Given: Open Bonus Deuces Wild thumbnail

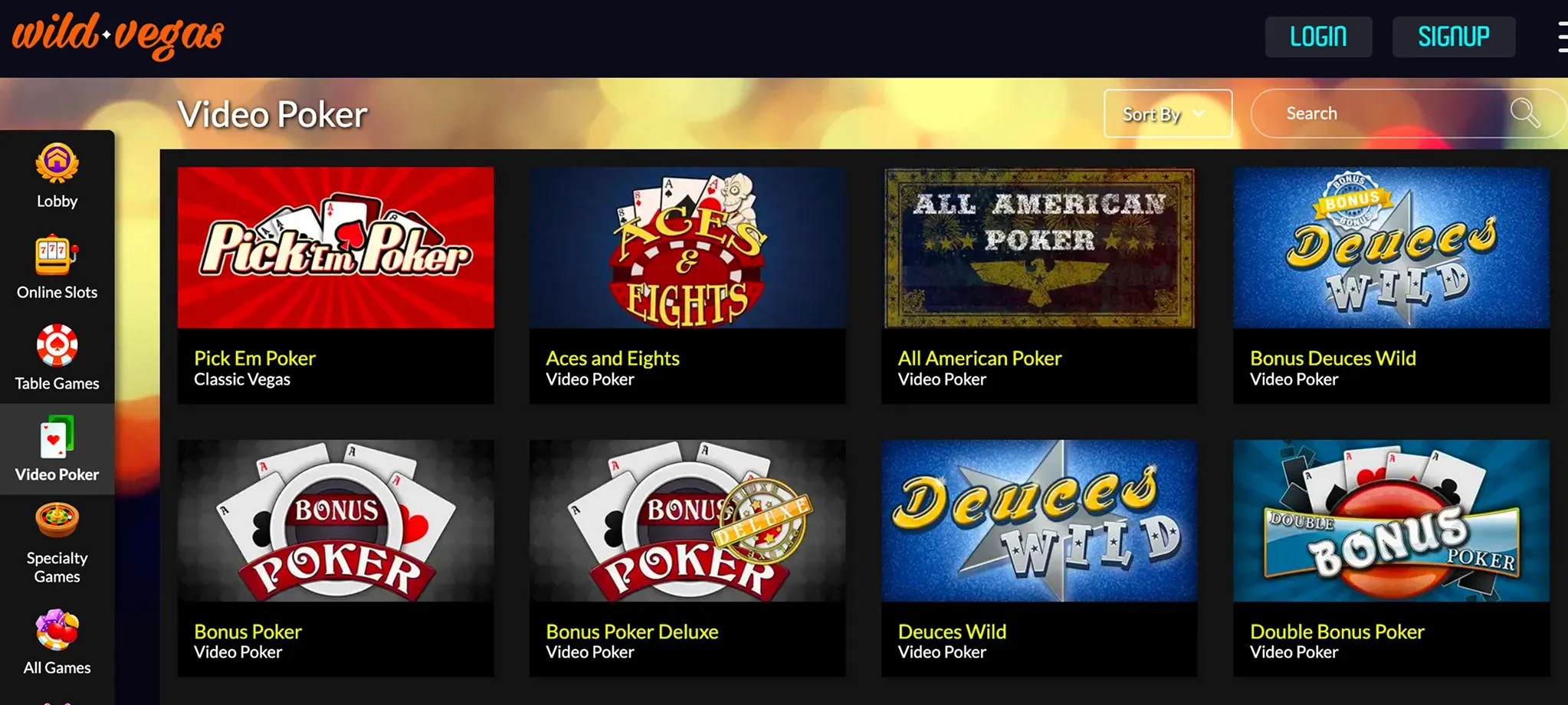Looking at the screenshot, I should (x=1392, y=248).
